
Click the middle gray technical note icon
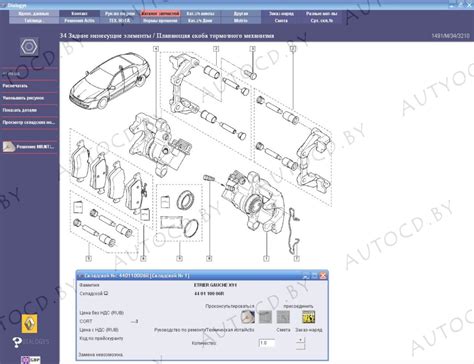[265, 317]
